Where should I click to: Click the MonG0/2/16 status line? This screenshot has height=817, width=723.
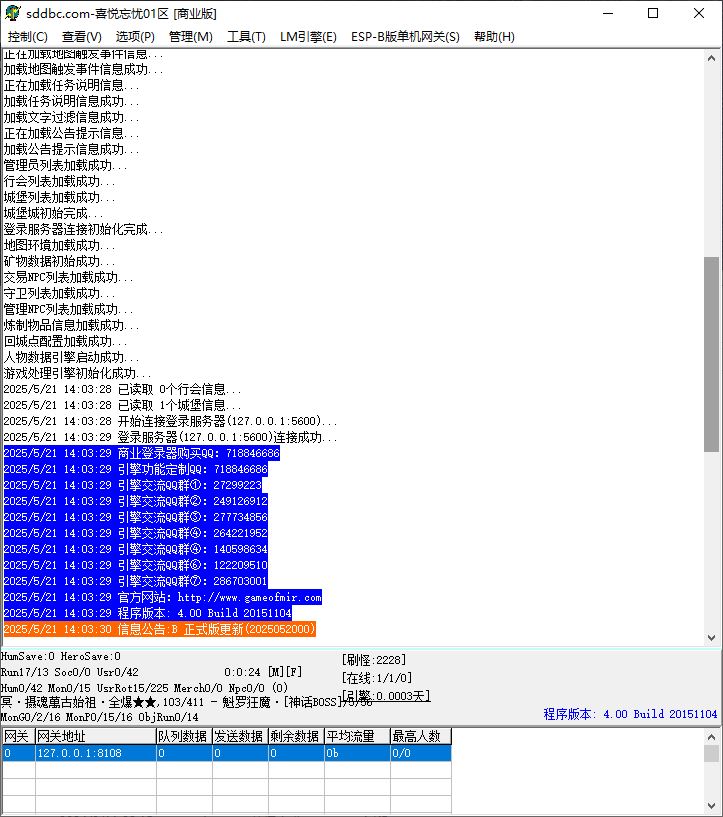(x=99, y=717)
